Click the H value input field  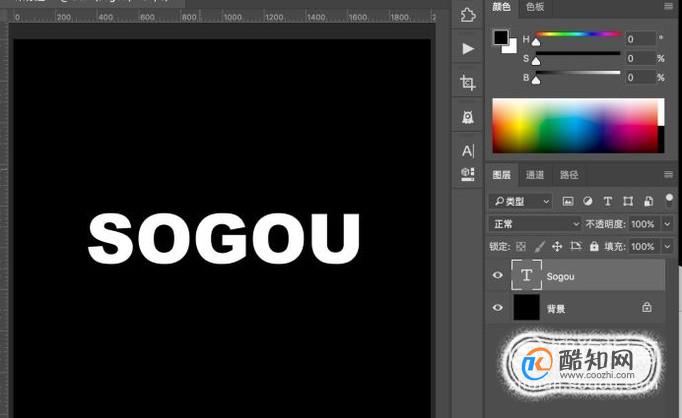click(640, 39)
